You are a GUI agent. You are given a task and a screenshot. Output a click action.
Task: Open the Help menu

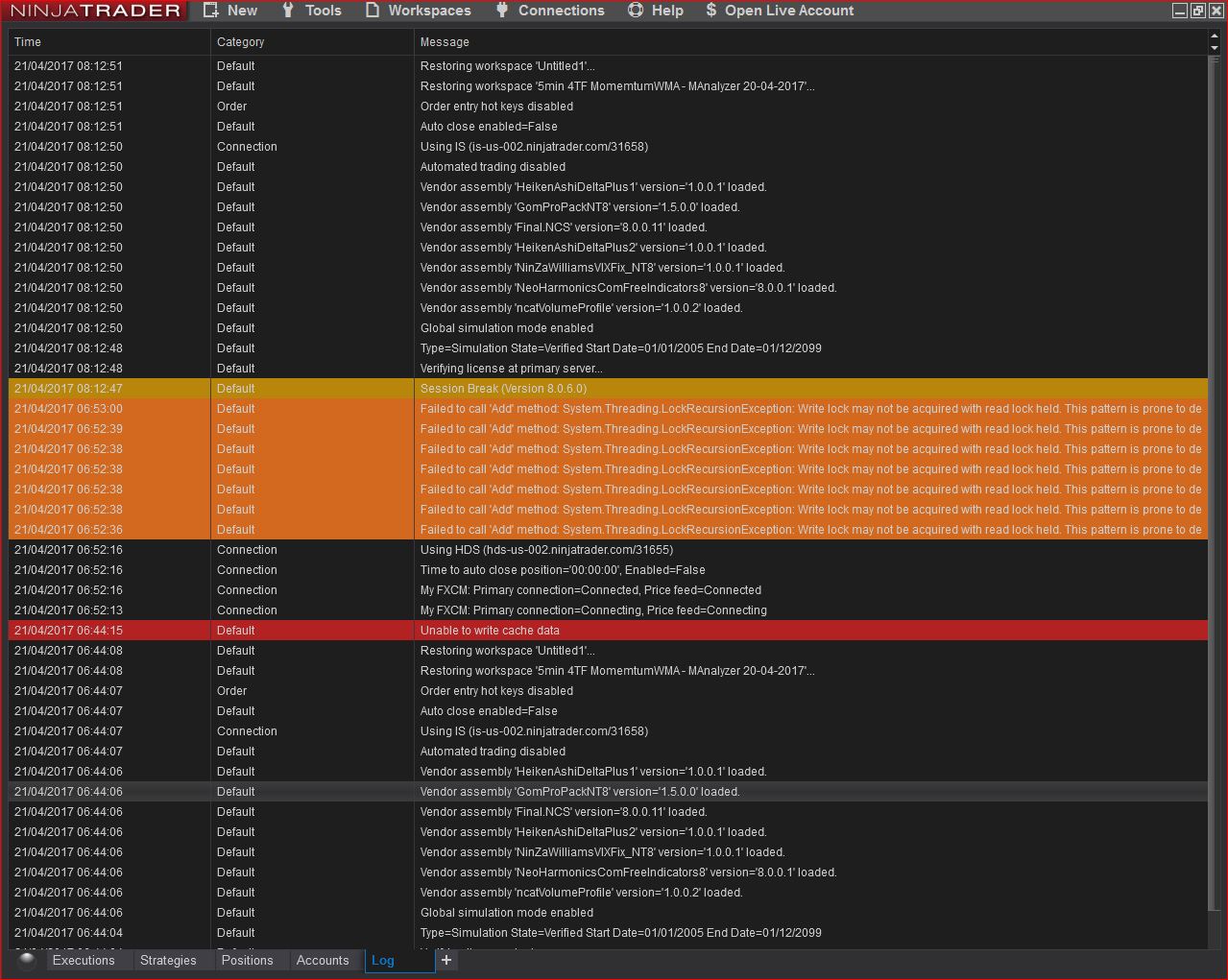(656, 11)
